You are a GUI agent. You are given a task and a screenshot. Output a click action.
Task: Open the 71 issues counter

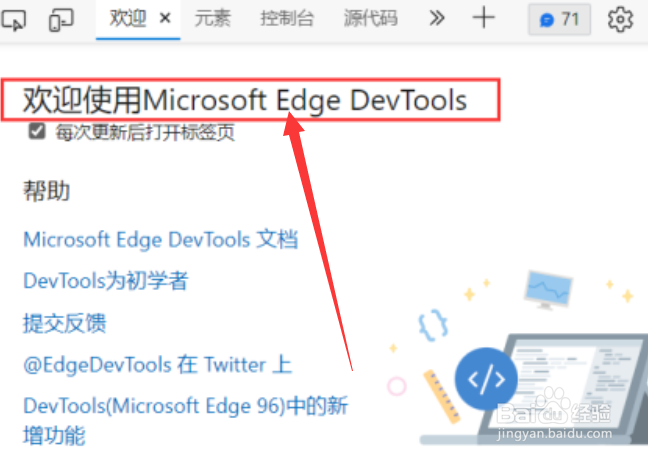559,19
